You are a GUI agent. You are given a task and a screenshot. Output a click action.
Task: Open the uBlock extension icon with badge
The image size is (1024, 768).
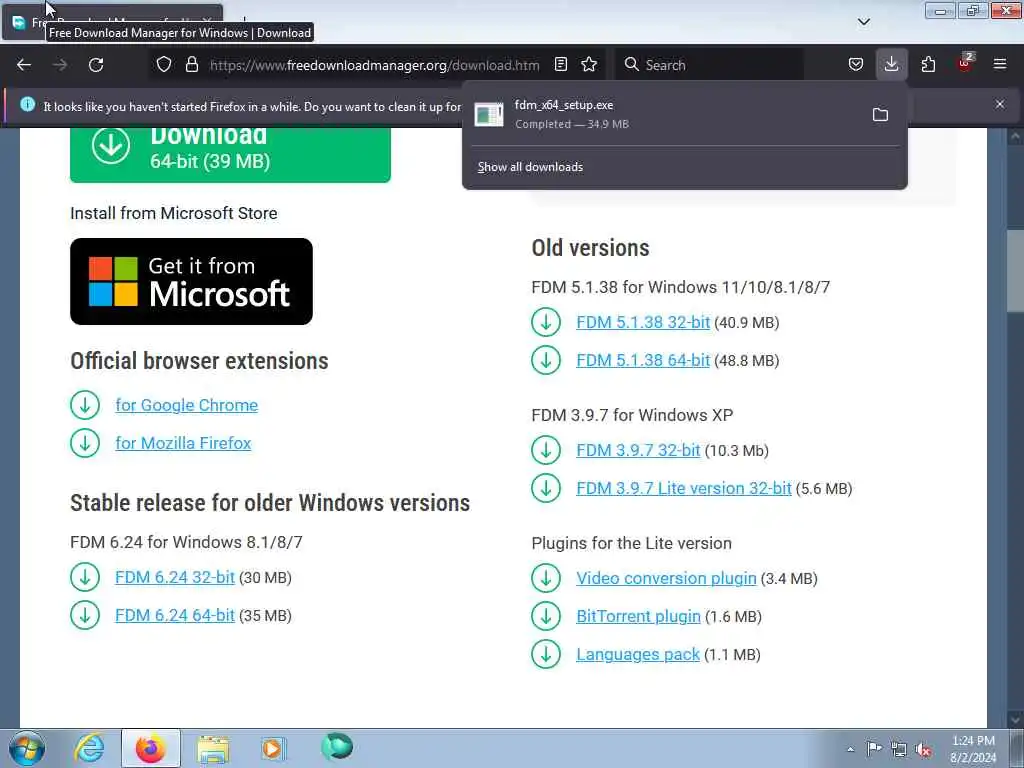(x=964, y=63)
